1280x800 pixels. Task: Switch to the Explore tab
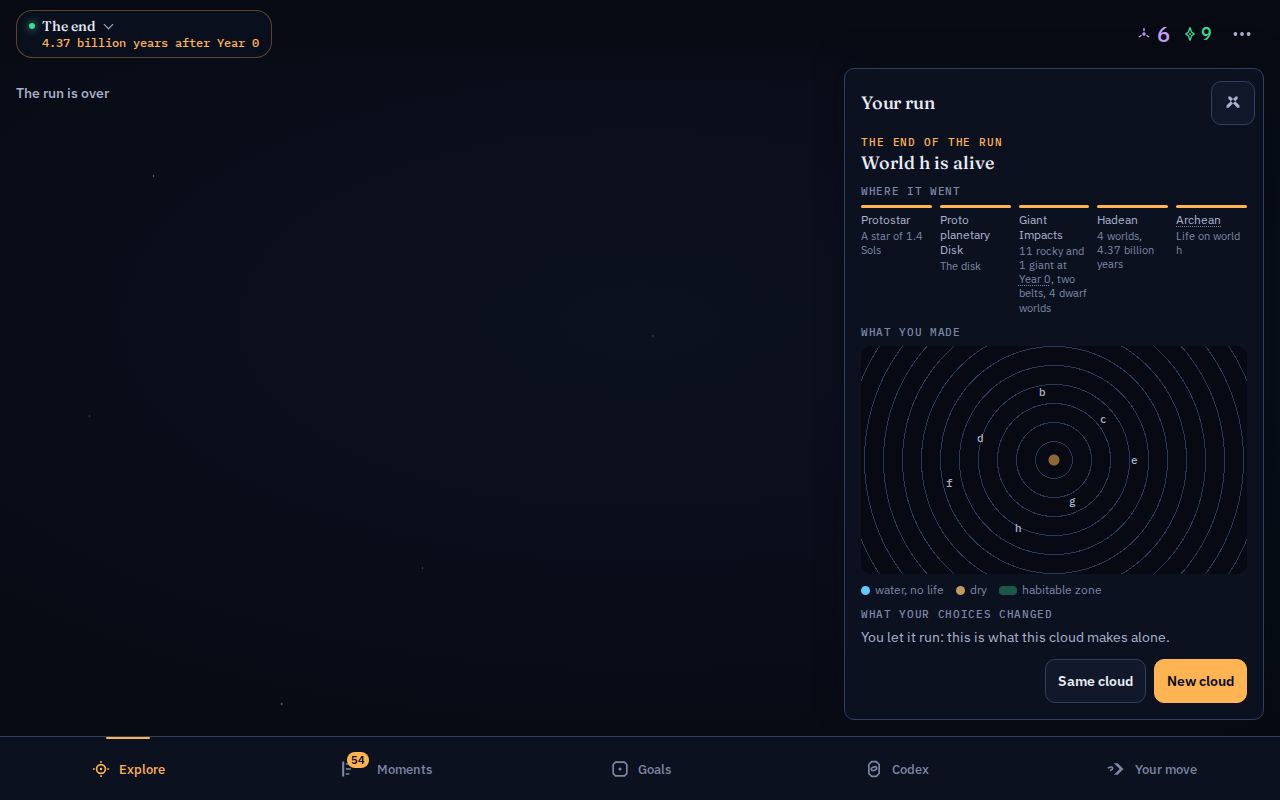[x=128, y=769]
